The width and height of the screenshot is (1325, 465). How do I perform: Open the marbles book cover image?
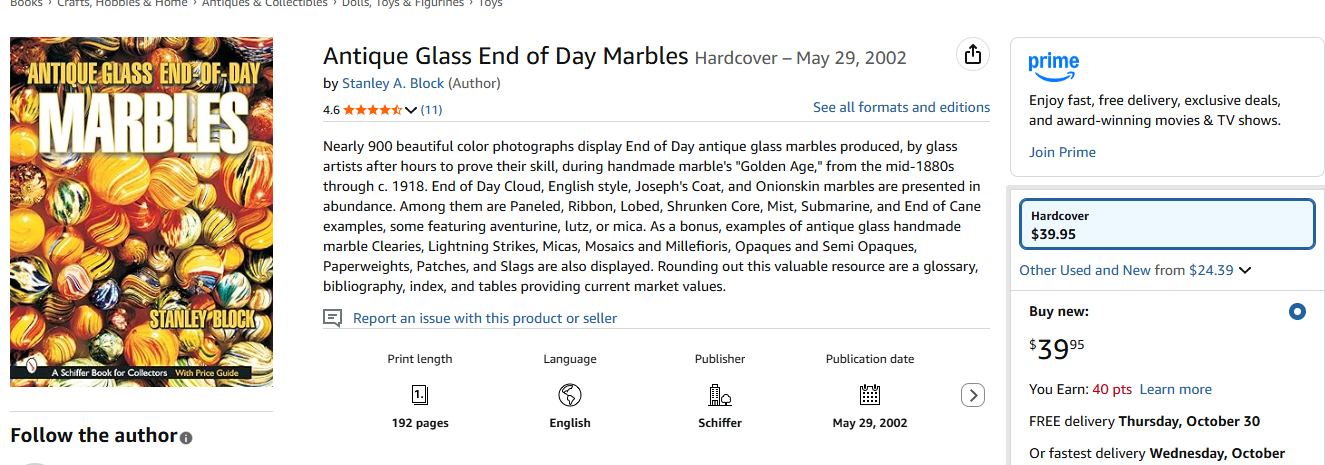coord(141,212)
